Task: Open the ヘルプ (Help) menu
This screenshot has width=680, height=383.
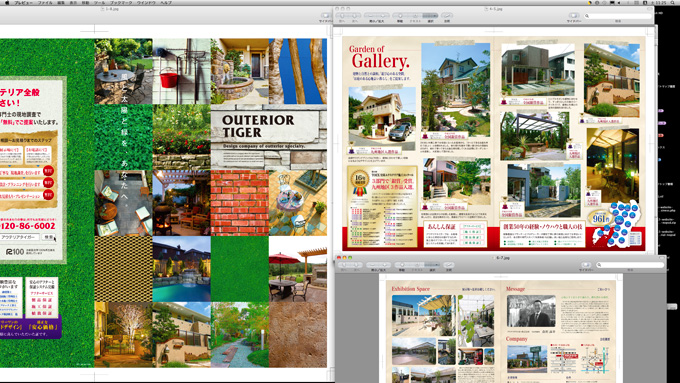Action: click(x=166, y=3)
